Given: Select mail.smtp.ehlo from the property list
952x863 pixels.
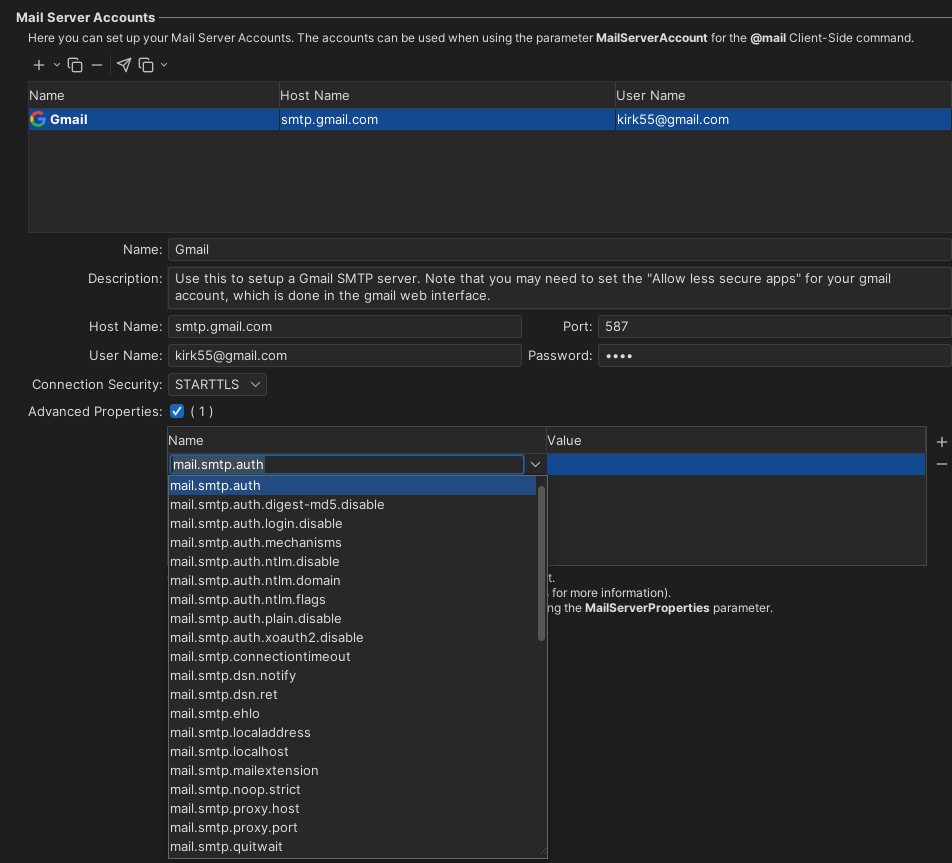Looking at the screenshot, I should pos(214,713).
